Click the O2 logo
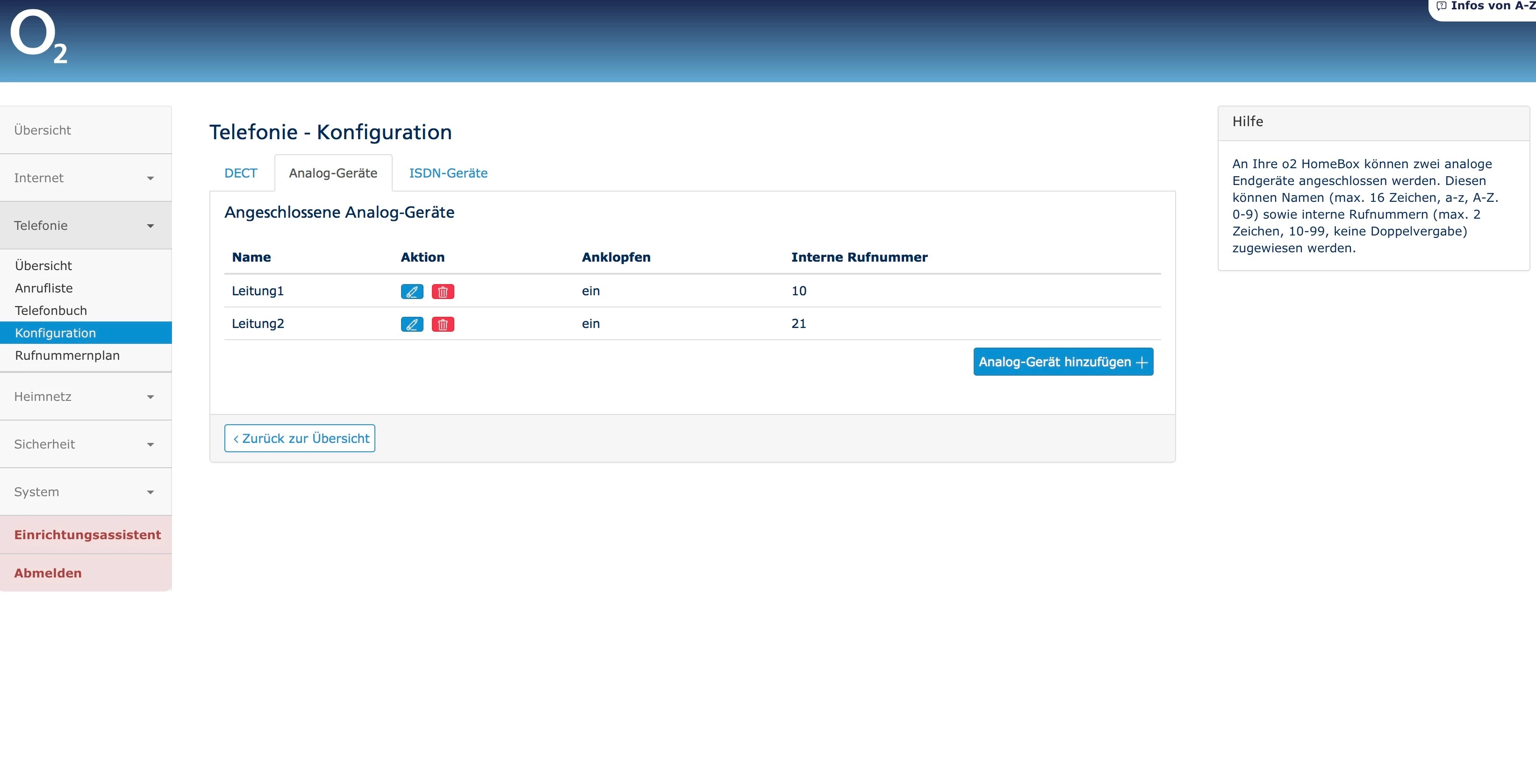 (39, 37)
